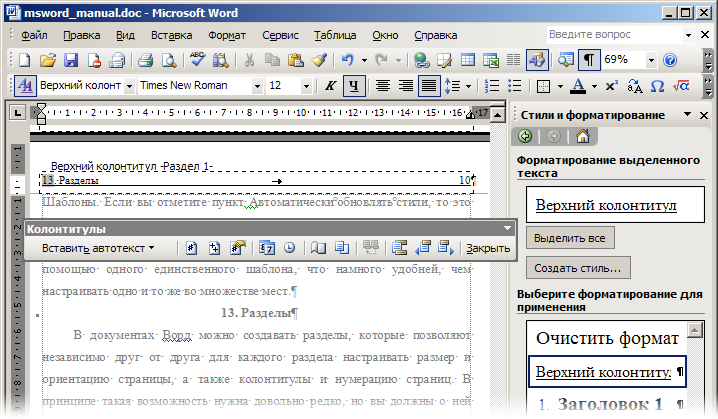Expand line spacing dropdown arrow
The image size is (718, 419).
[468, 86]
